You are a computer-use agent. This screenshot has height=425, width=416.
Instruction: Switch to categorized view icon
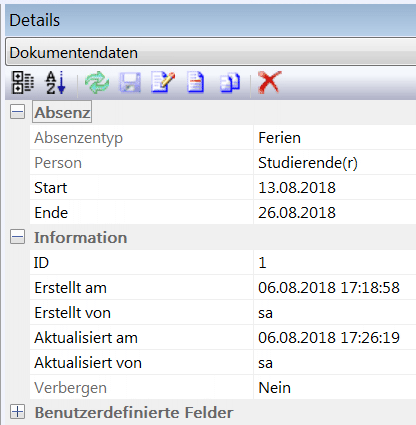pyautogui.click(x=23, y=82)
